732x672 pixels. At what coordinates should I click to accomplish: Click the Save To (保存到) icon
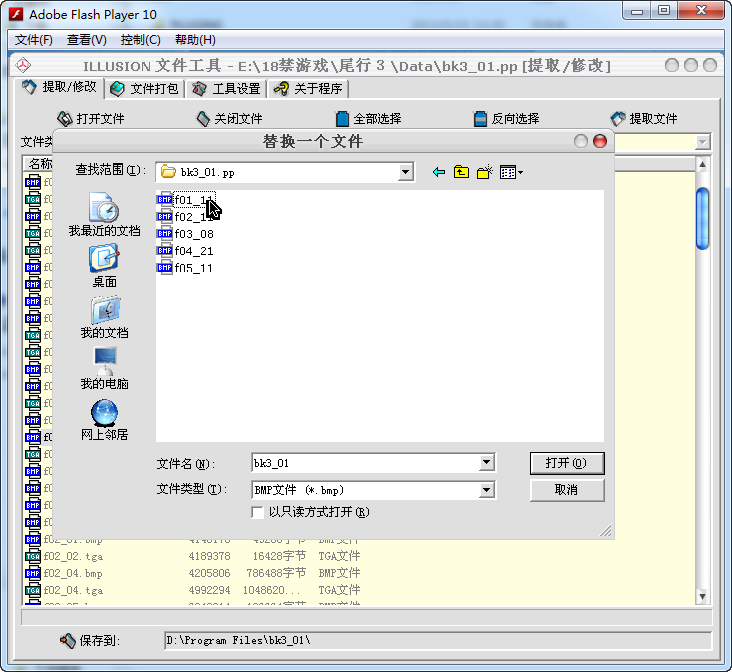tap(68, 641)
